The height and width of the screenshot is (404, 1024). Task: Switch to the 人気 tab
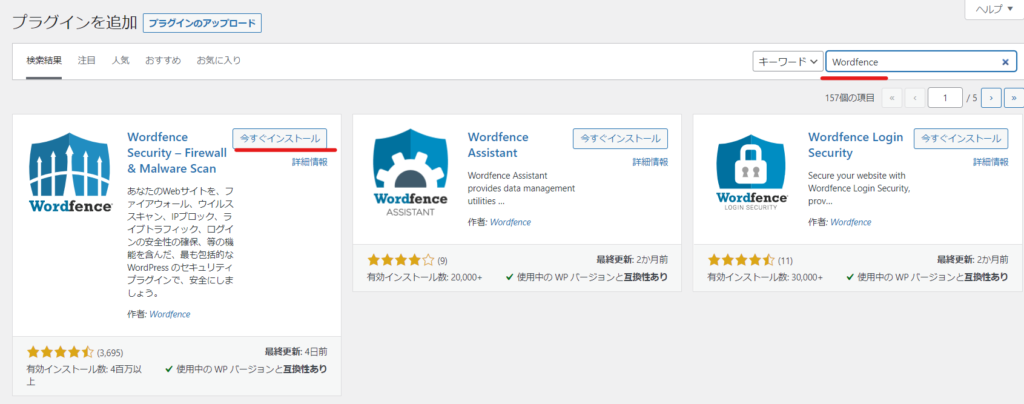120,61
